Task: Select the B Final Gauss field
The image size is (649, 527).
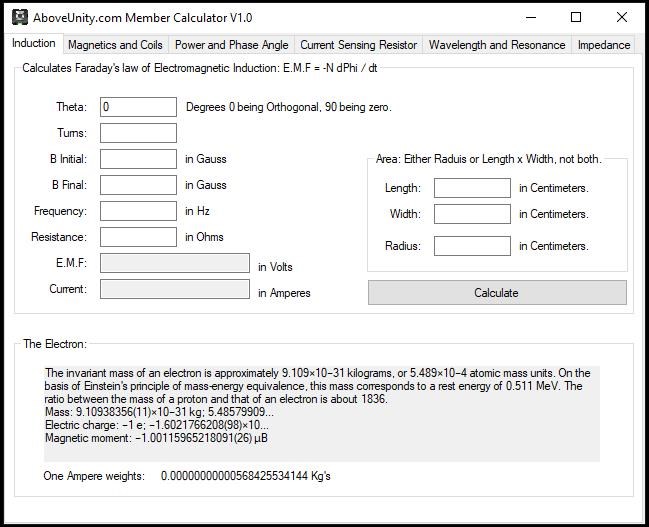Action: point(138,185)
